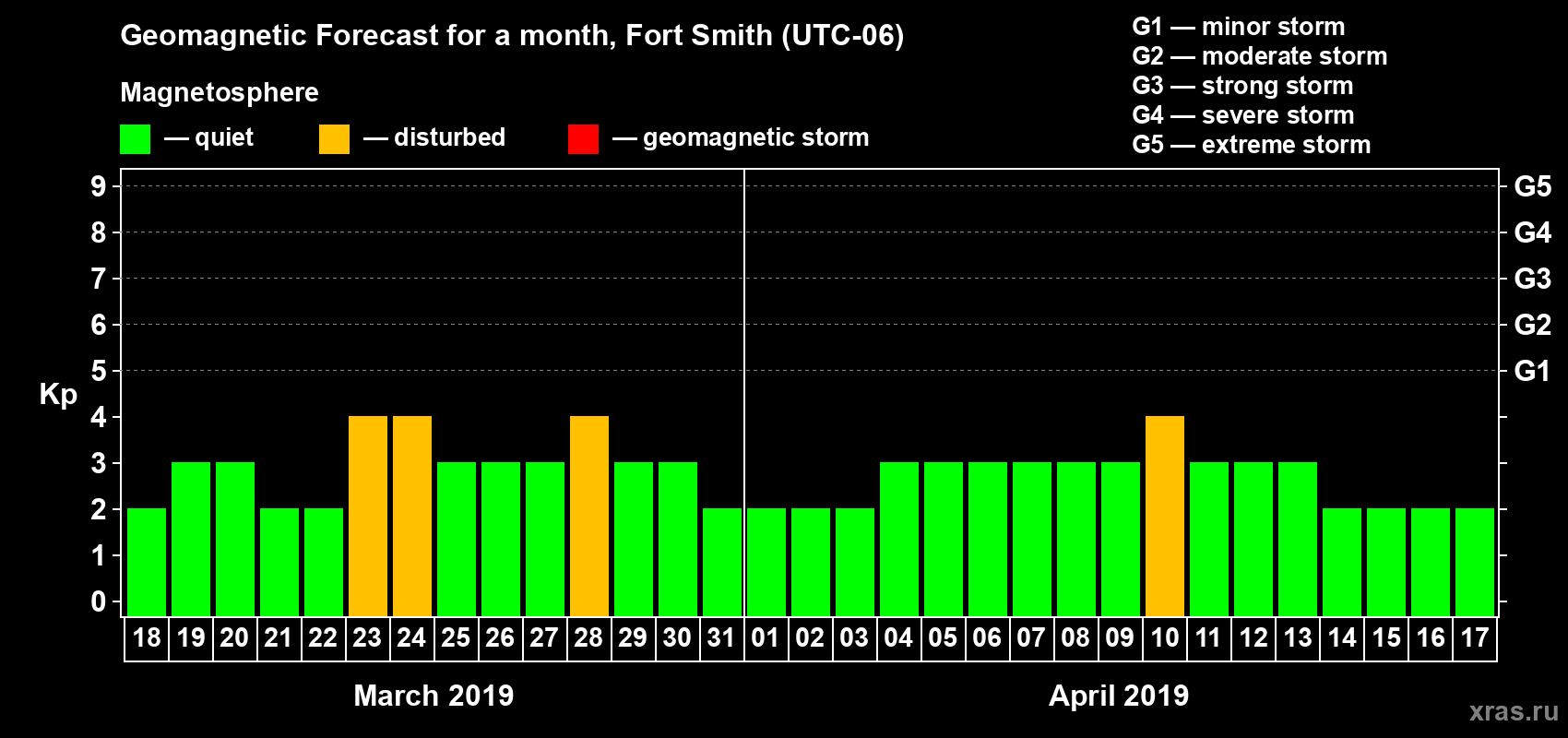Click the date cell labeled 14
1568x738 pixels.
(1342, 638)
